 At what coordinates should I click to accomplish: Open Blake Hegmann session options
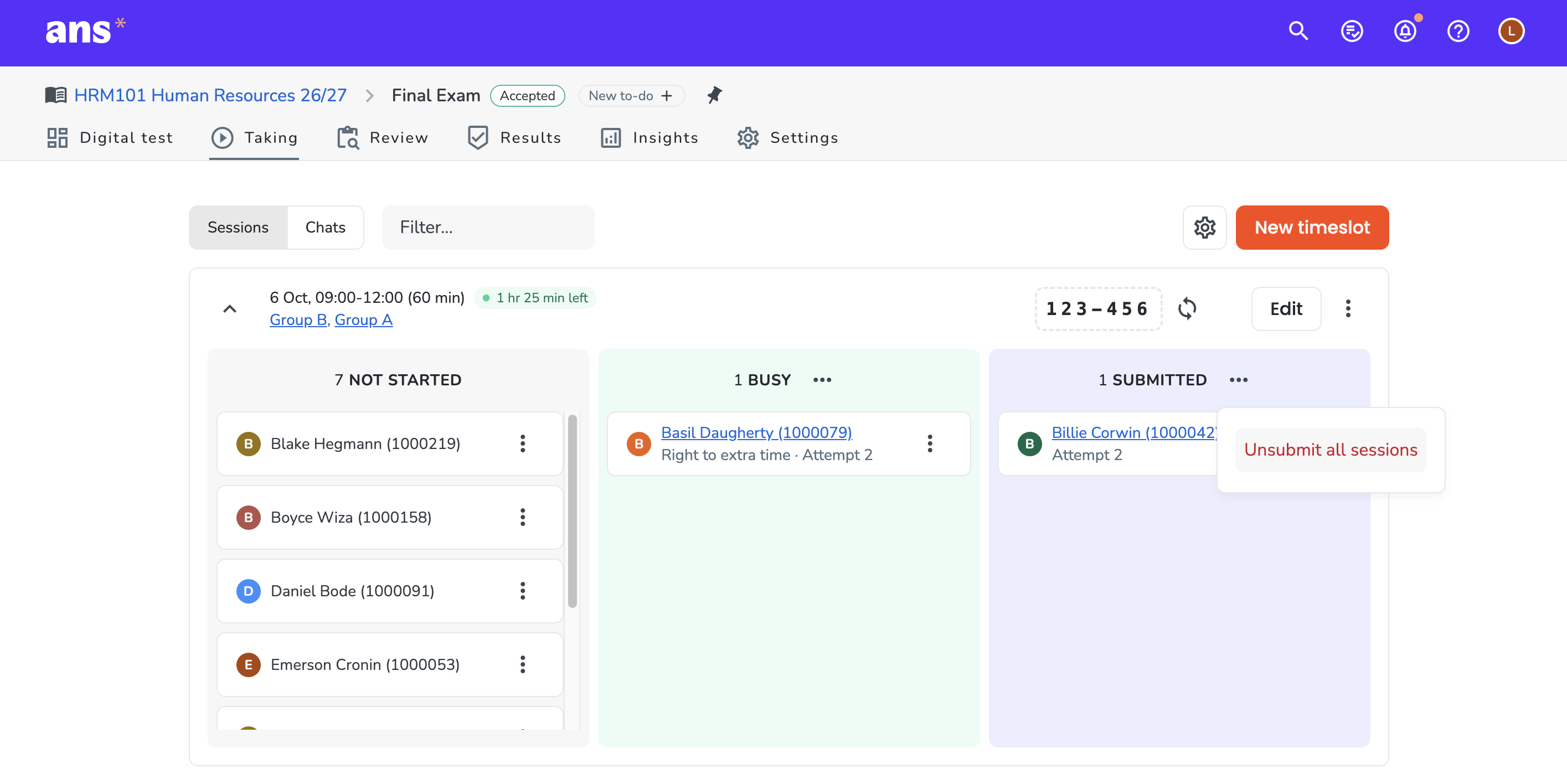(x=523, y=443)
